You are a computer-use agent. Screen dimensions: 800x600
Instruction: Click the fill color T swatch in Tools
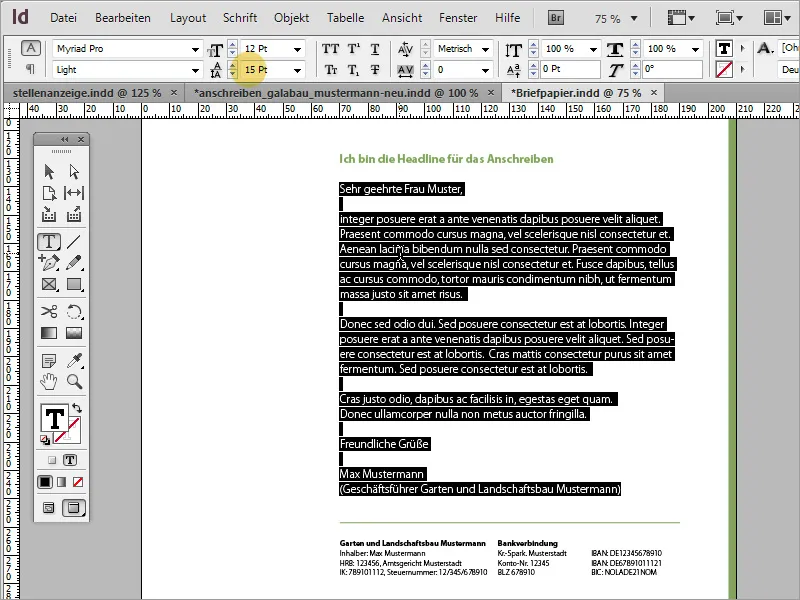point(54,418)
